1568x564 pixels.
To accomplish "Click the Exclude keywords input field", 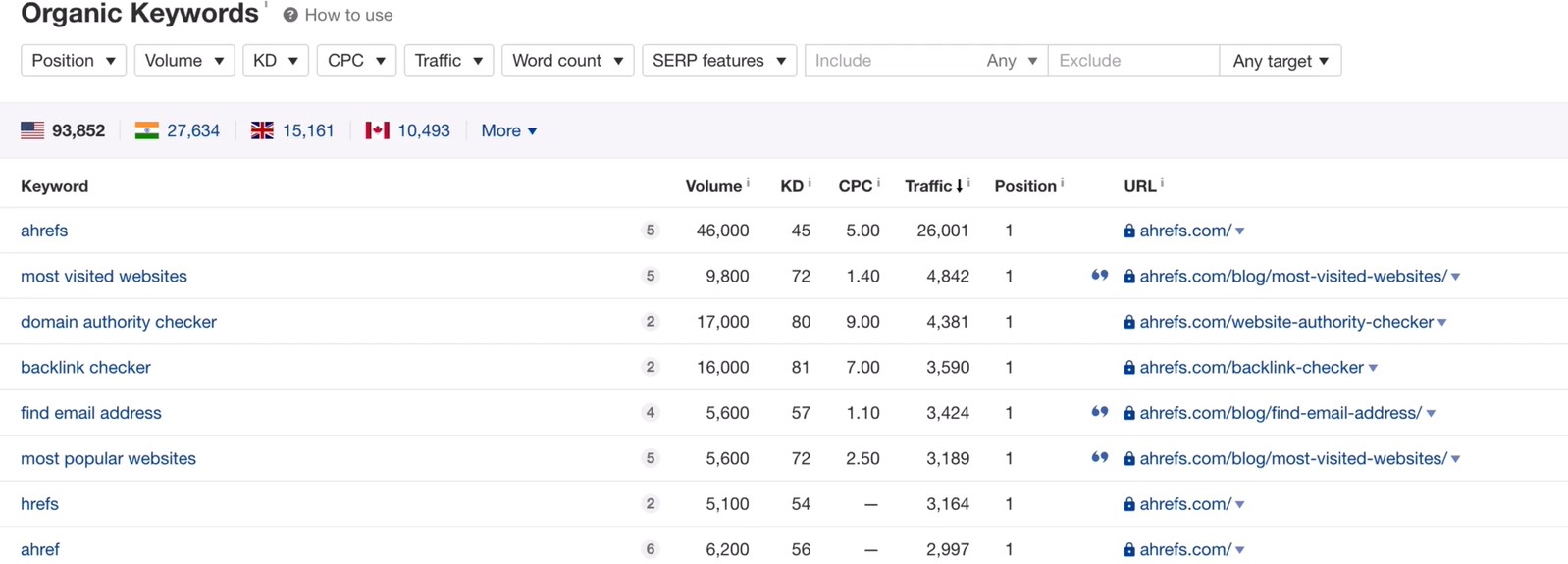I will [1132, 61].
